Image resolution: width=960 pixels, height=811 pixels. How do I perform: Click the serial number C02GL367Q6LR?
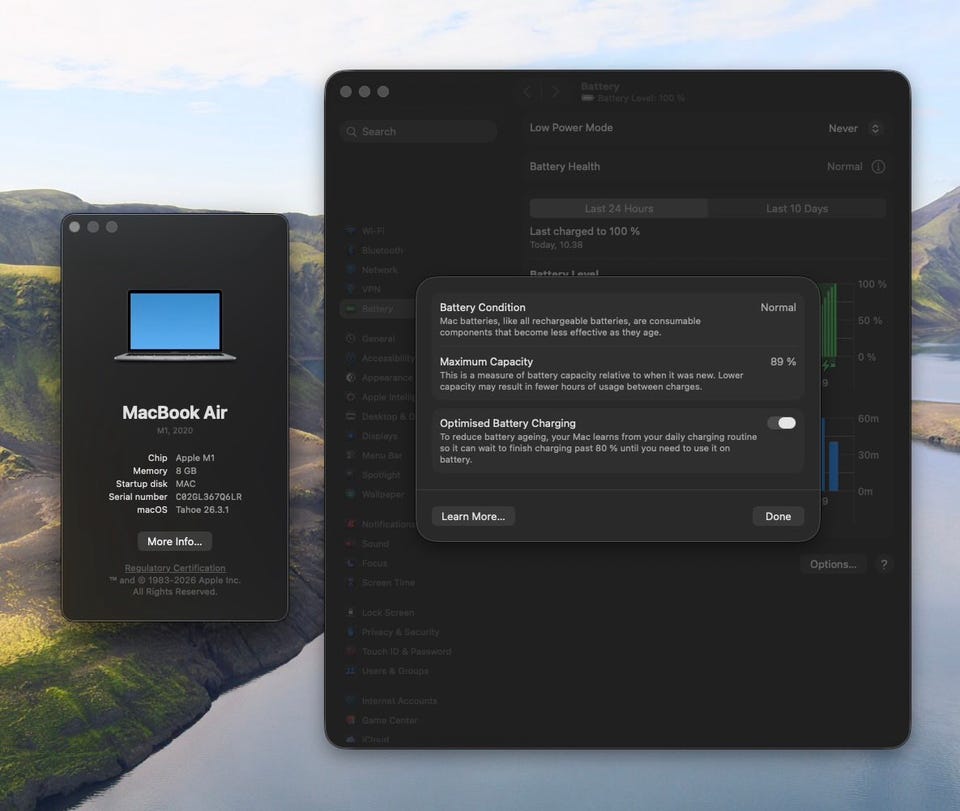click(x=209, y=496)
